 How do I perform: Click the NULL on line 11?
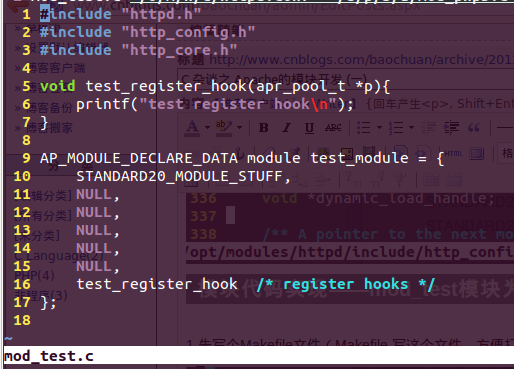click(94, 194)
